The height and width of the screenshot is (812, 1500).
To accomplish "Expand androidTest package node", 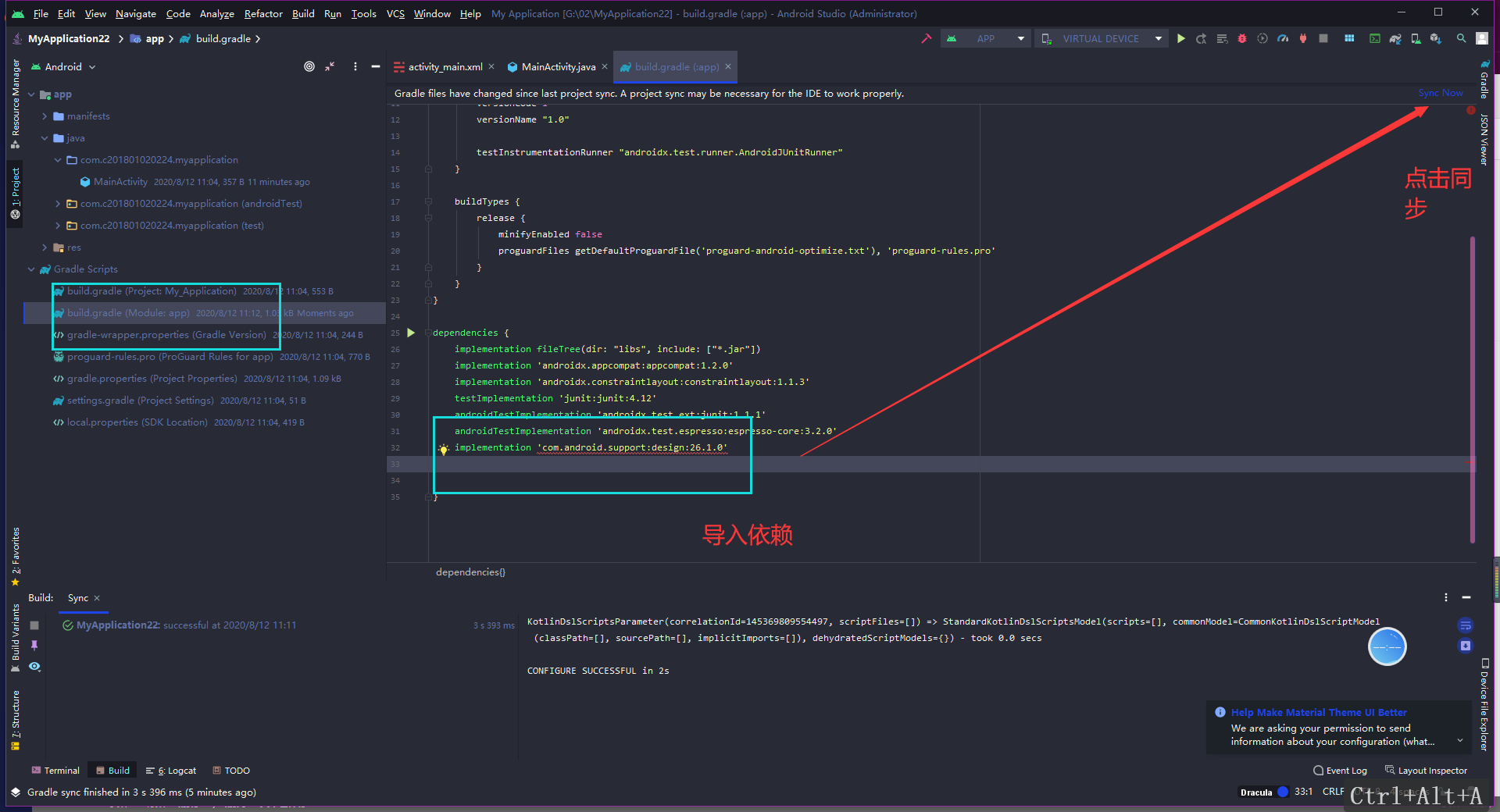I will coord(58,204).
